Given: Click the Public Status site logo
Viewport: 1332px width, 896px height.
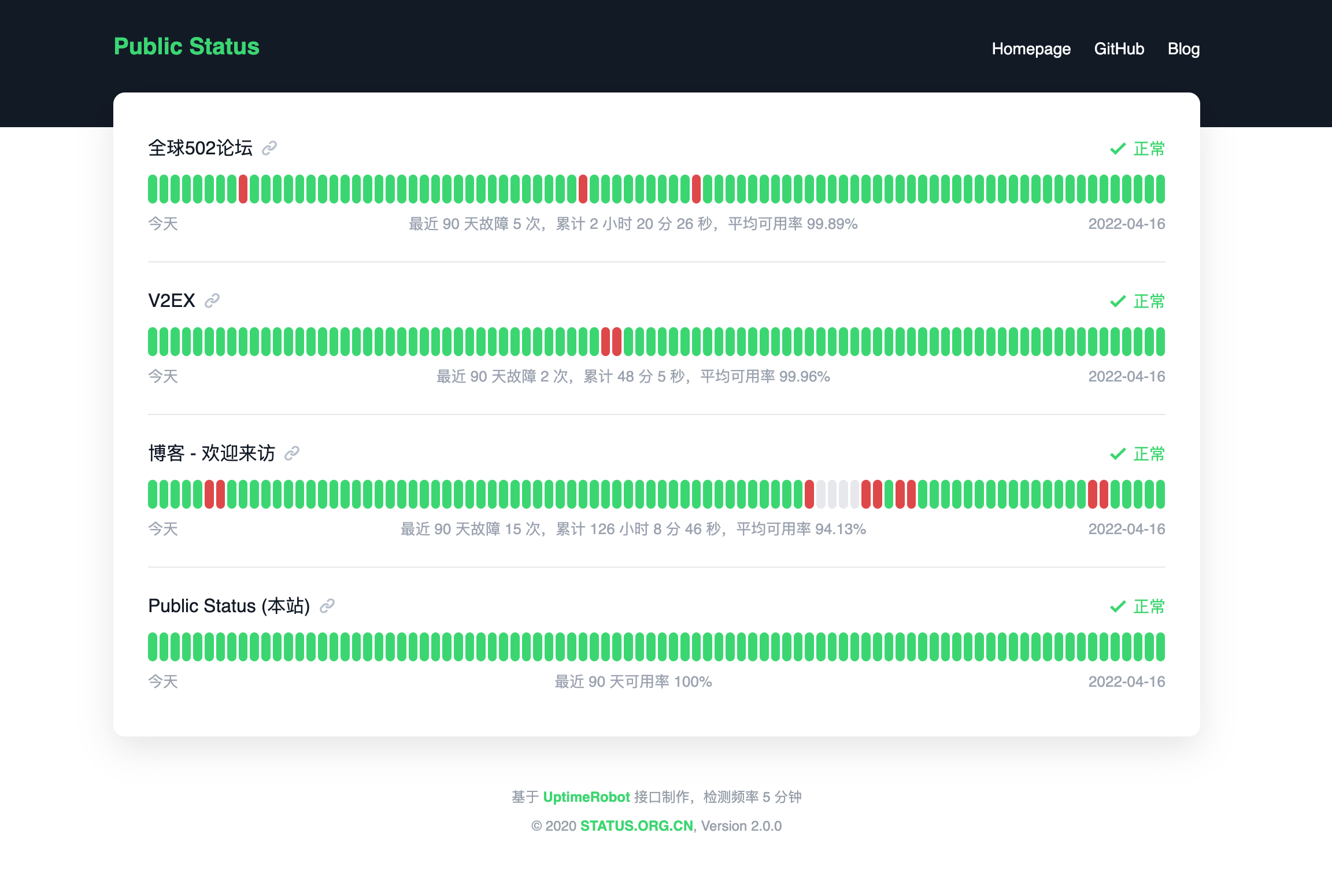Looking at the screenshot, I should coord(186,47).
